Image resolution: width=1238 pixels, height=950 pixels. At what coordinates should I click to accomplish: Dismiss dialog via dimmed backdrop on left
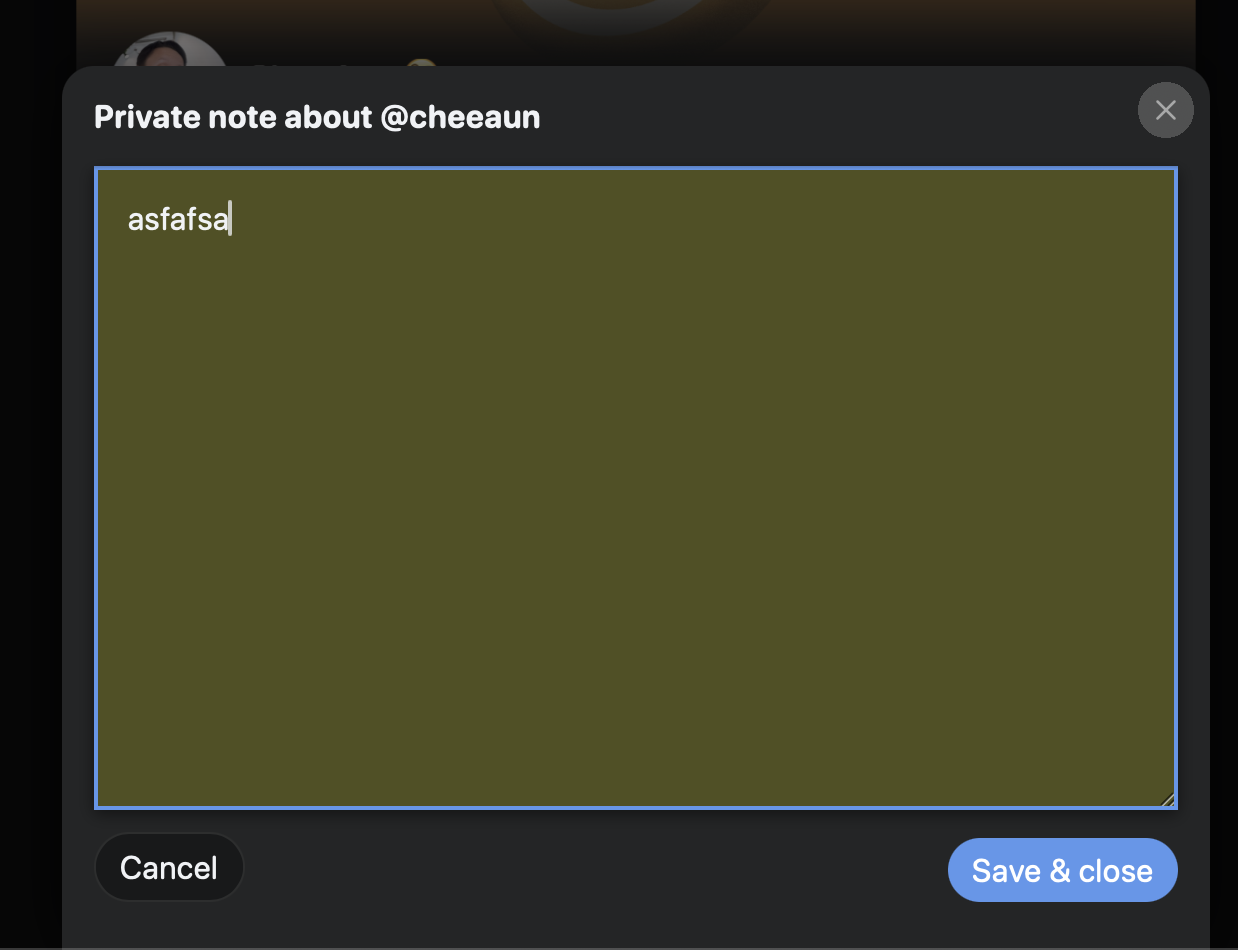pos(30,500)
